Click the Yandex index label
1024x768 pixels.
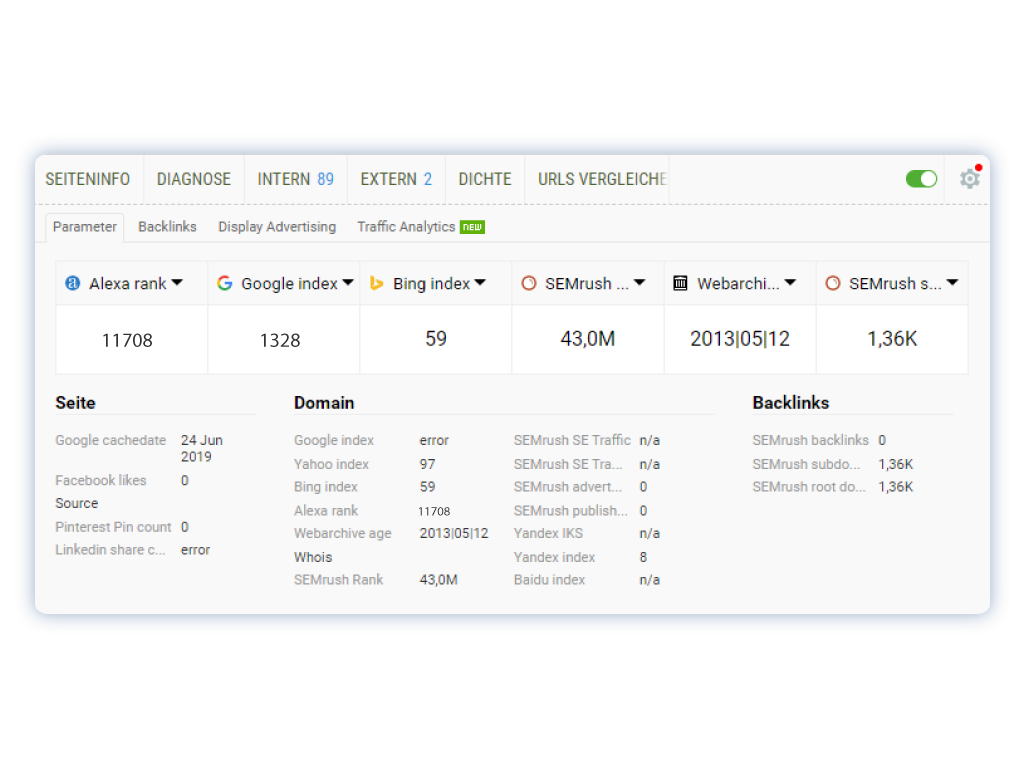click(554, 557)
